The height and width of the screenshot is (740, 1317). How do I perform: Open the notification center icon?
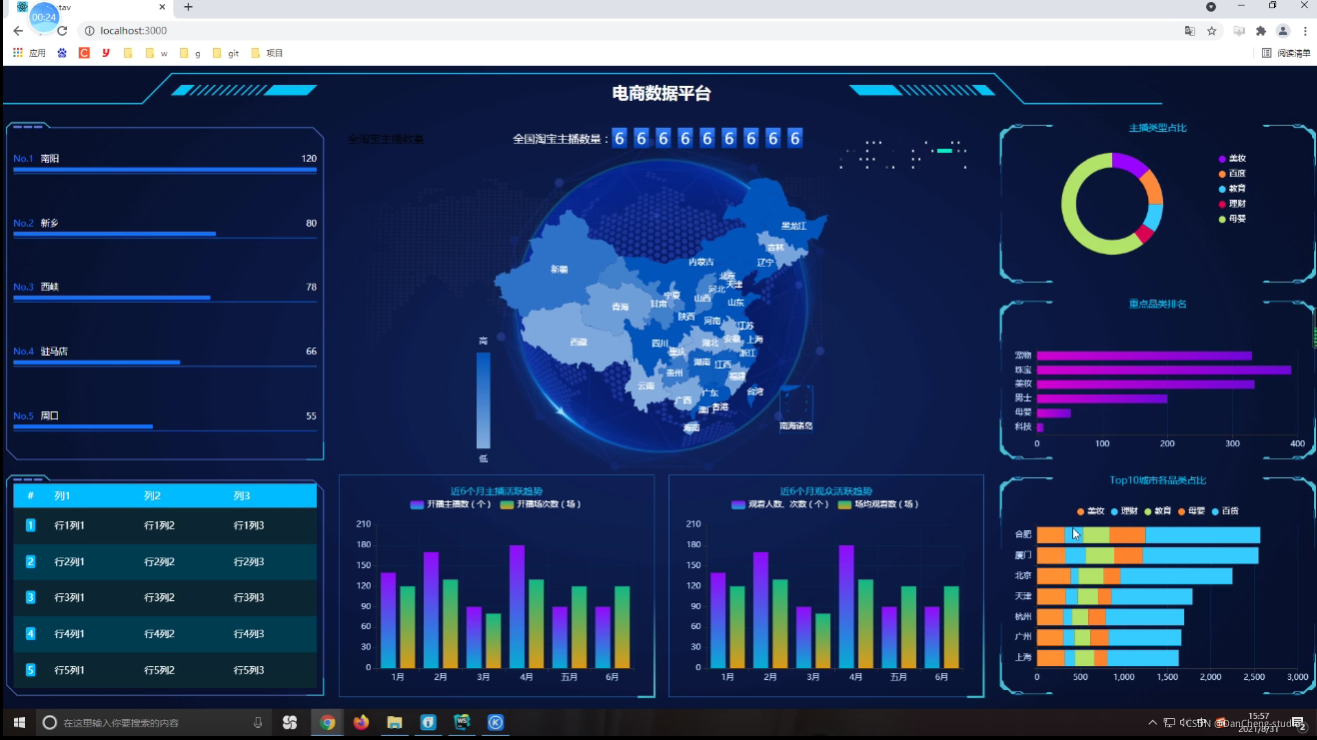(x=1298, y=723)
